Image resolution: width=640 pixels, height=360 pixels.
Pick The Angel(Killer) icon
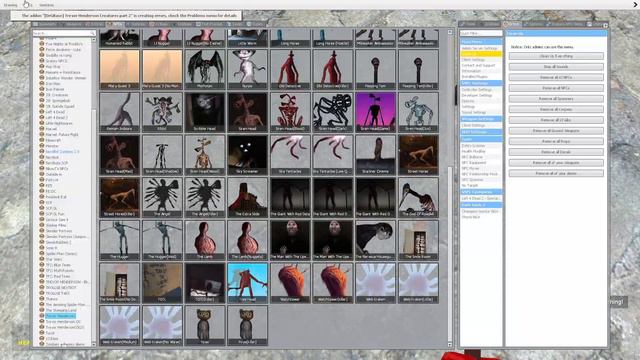[205, 197]
